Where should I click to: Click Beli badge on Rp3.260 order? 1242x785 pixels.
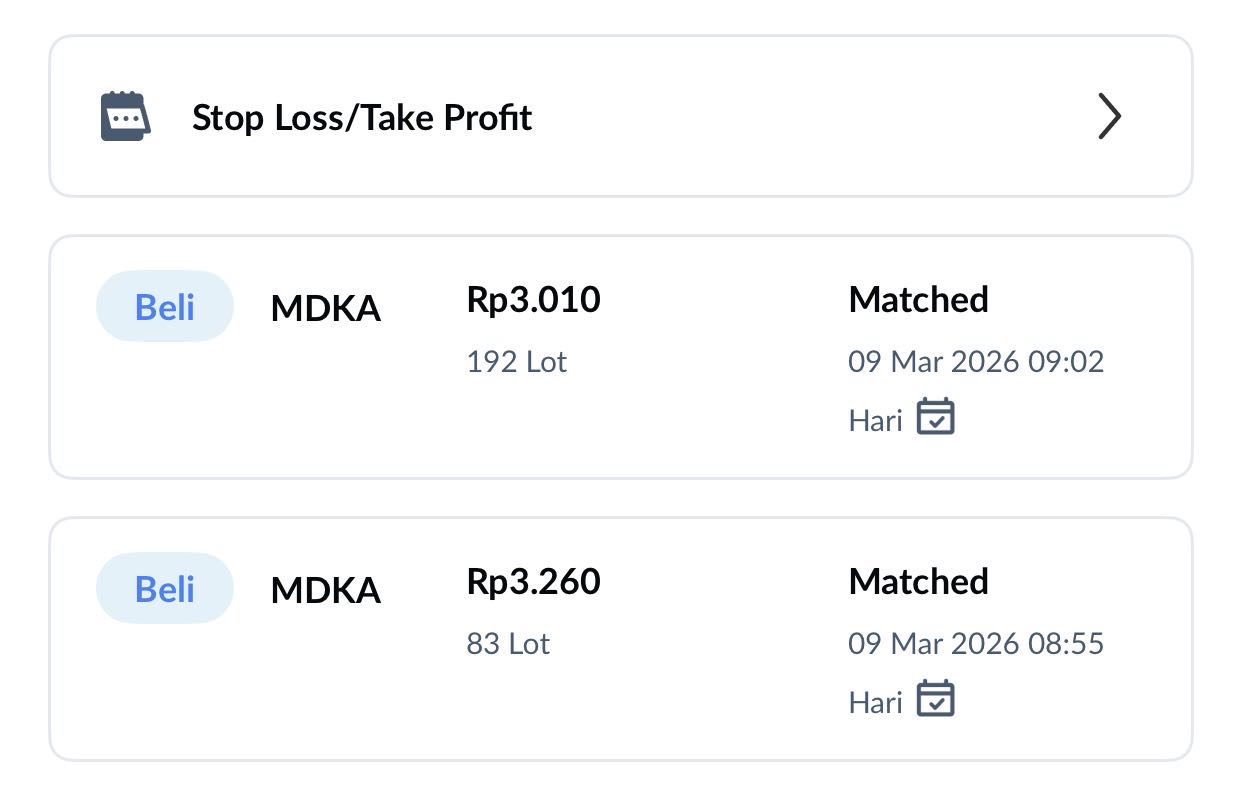tap(164, 588)
